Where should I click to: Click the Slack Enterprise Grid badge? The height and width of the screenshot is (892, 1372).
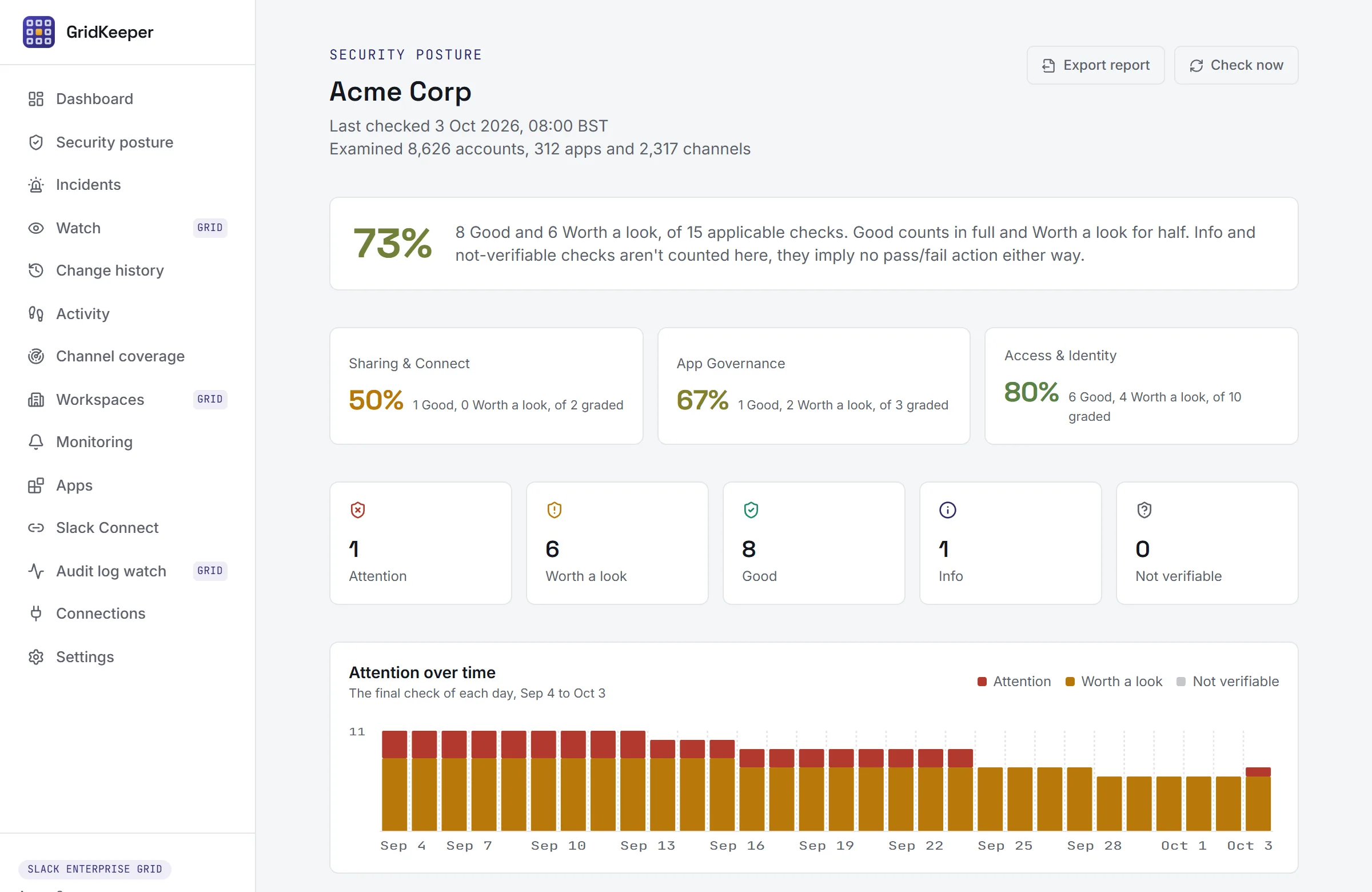point(94,870)
